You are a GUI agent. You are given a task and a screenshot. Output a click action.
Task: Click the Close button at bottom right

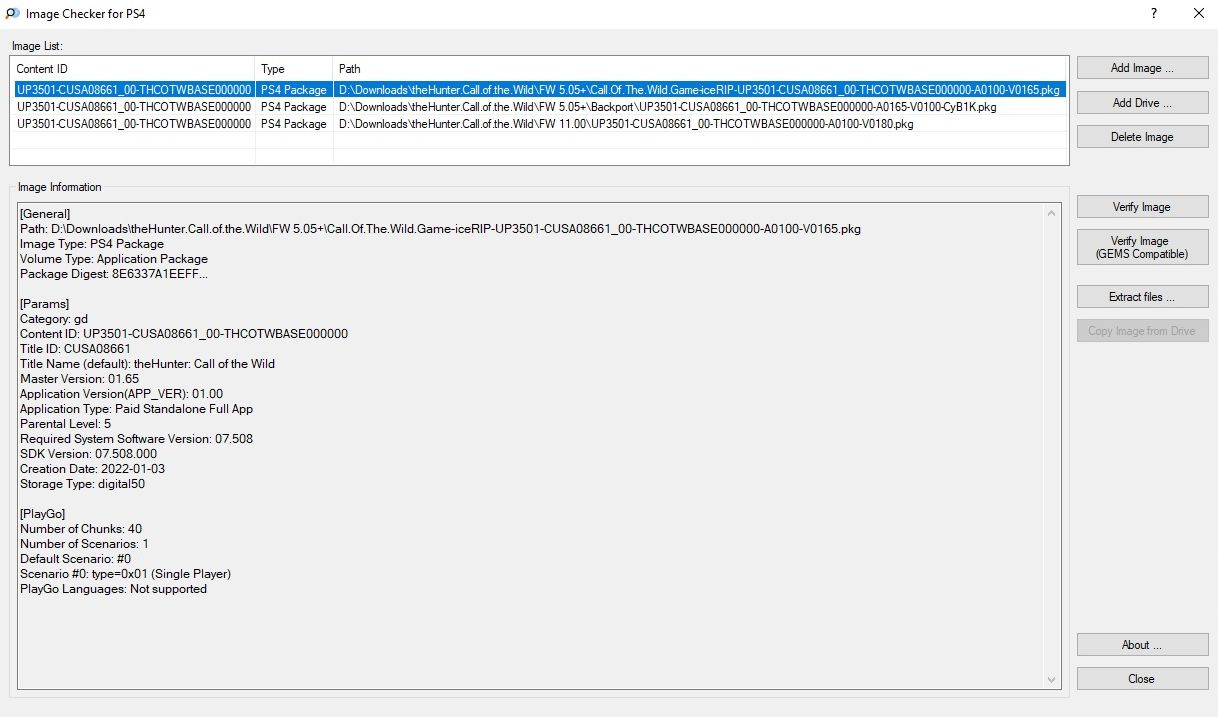coord(1142,679)
